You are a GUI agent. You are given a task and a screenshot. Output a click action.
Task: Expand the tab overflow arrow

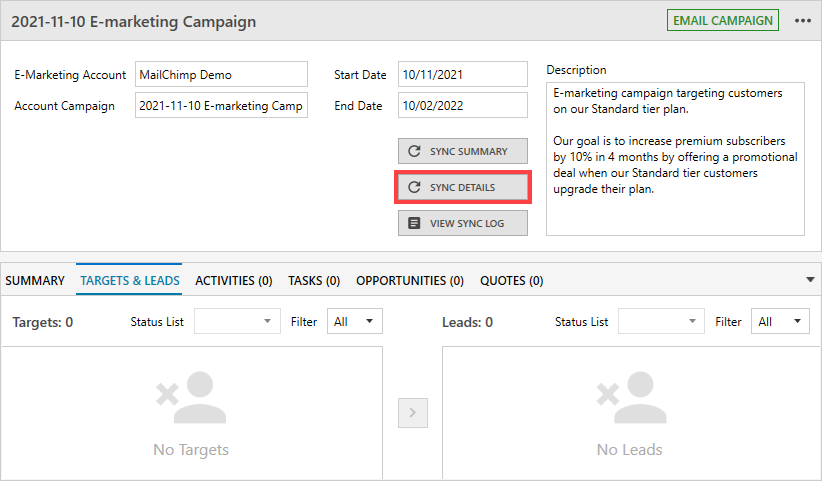click(x=810, y=280)
